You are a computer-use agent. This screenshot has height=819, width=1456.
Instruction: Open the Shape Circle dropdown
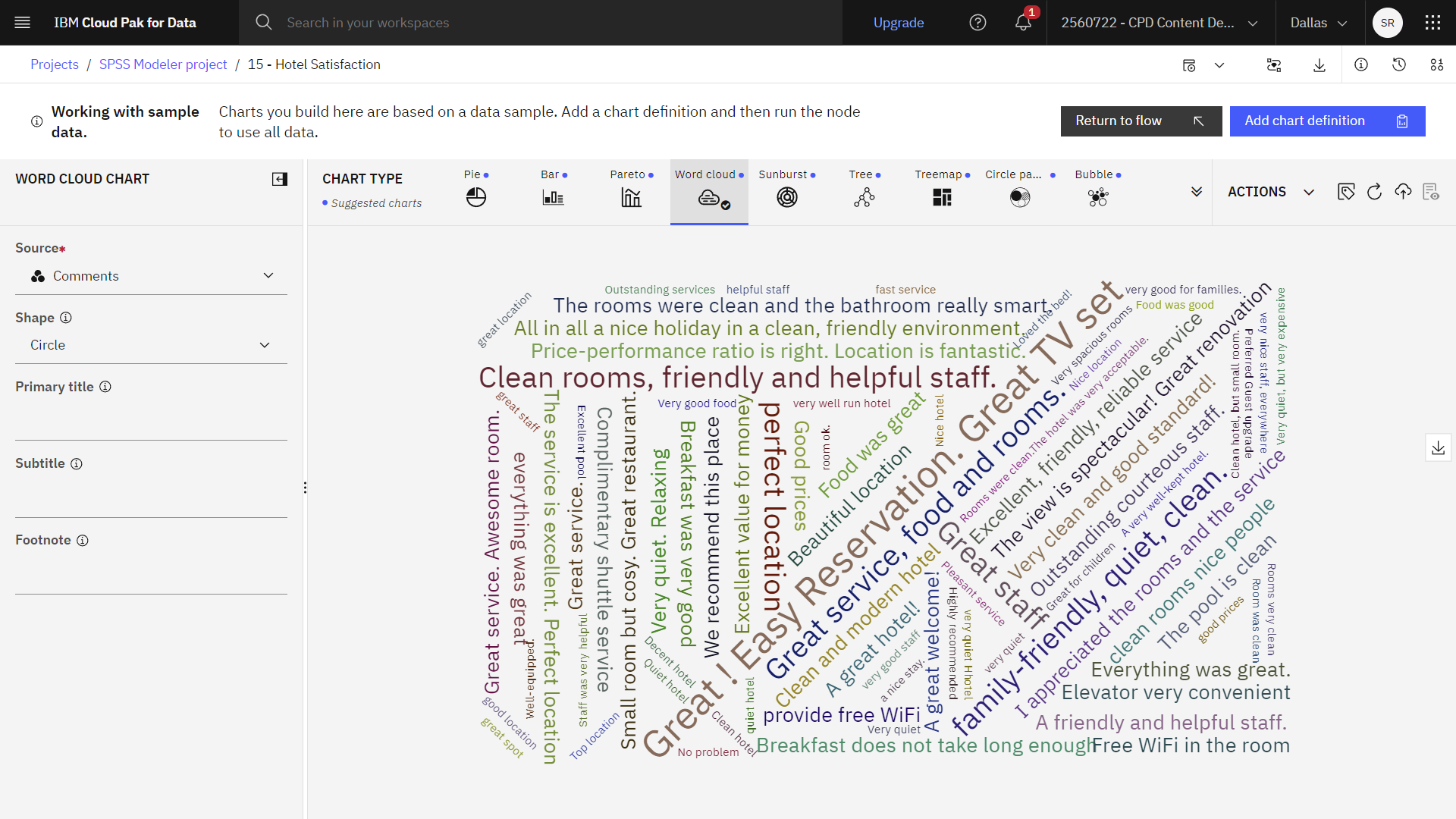tap(151, 345)
